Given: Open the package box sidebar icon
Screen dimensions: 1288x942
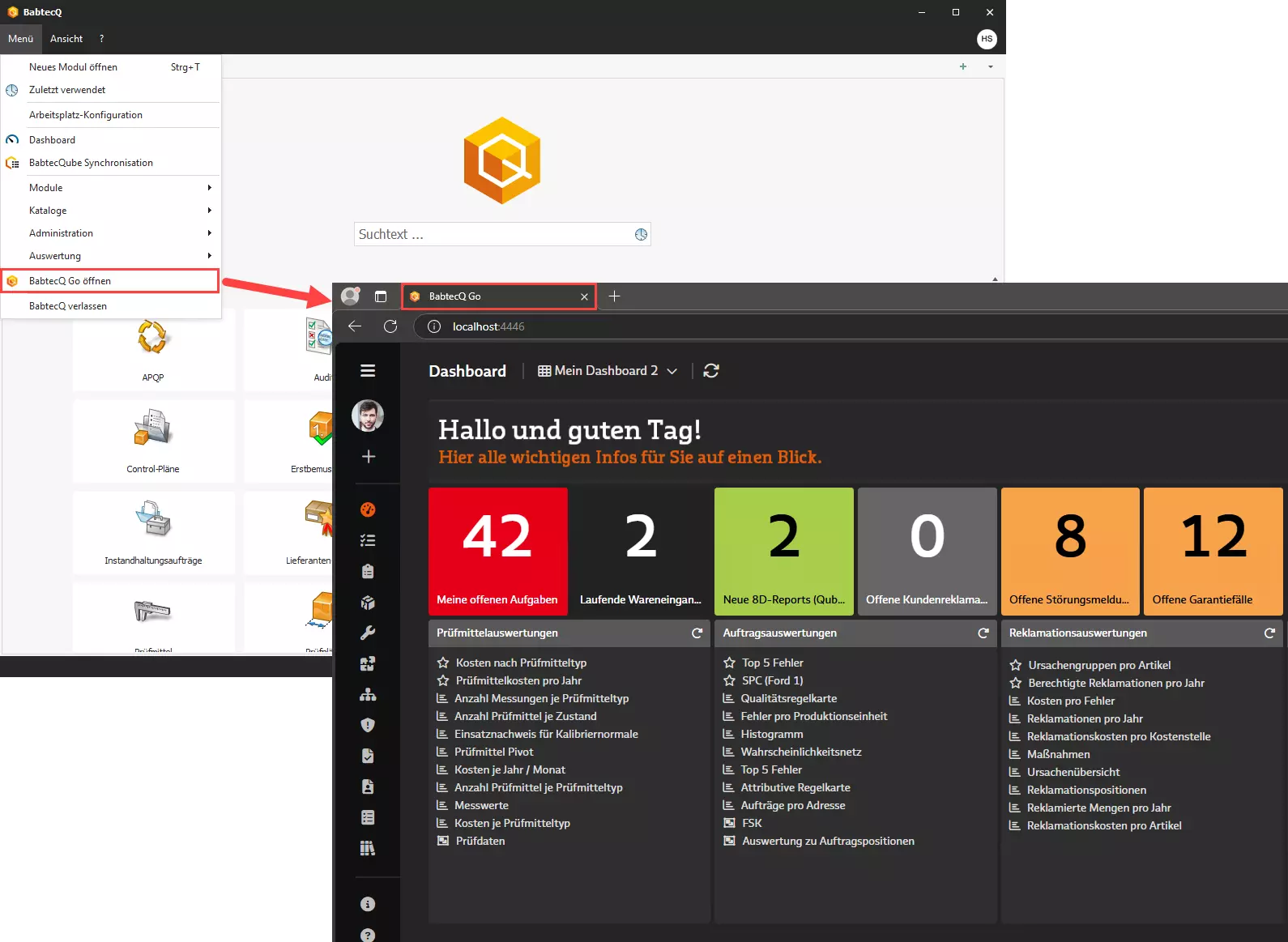Looking at the screenshot, I should [368, 602].
